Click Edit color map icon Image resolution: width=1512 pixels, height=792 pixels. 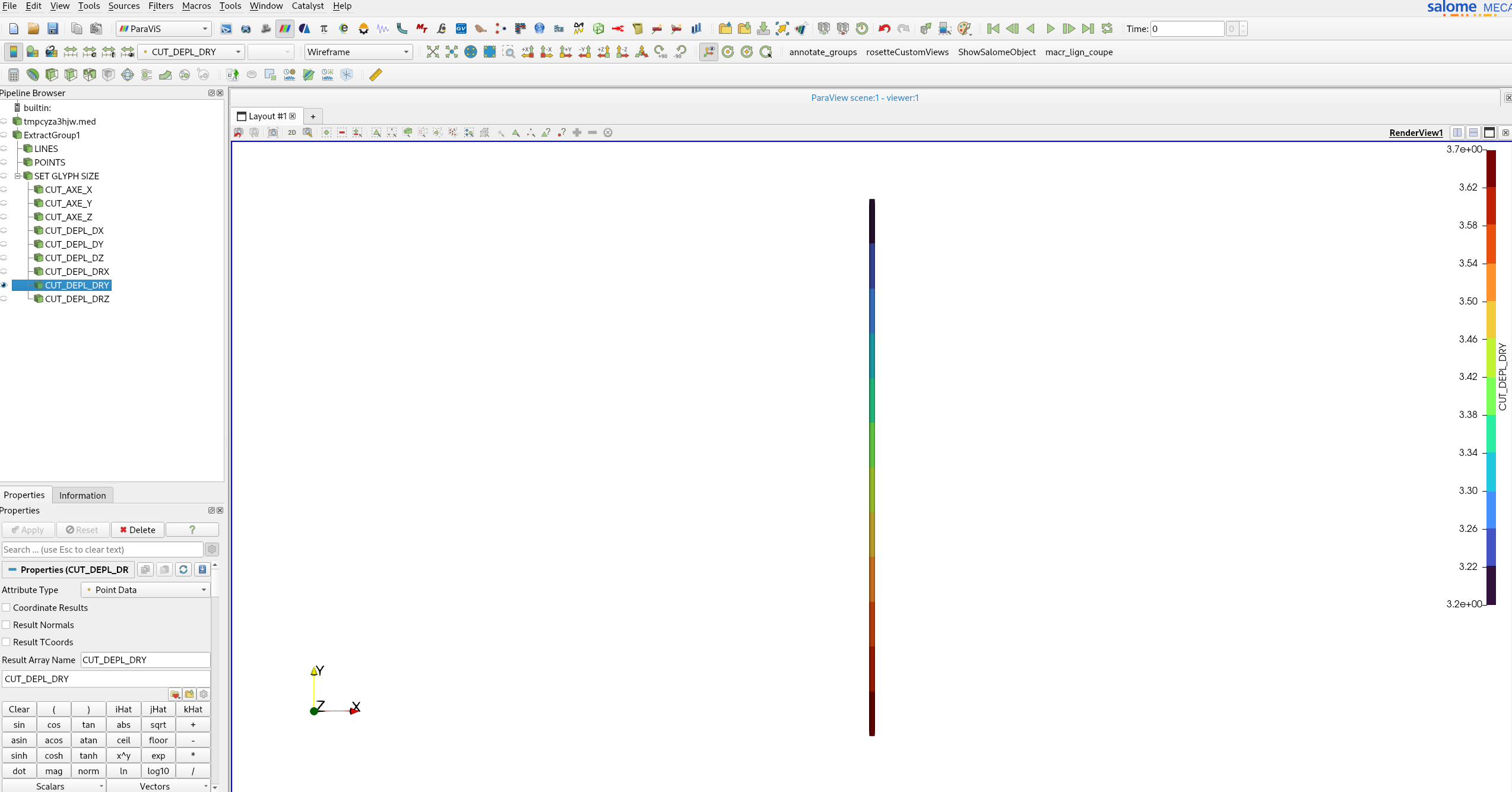pyautogui.click(x=33, y=52)
